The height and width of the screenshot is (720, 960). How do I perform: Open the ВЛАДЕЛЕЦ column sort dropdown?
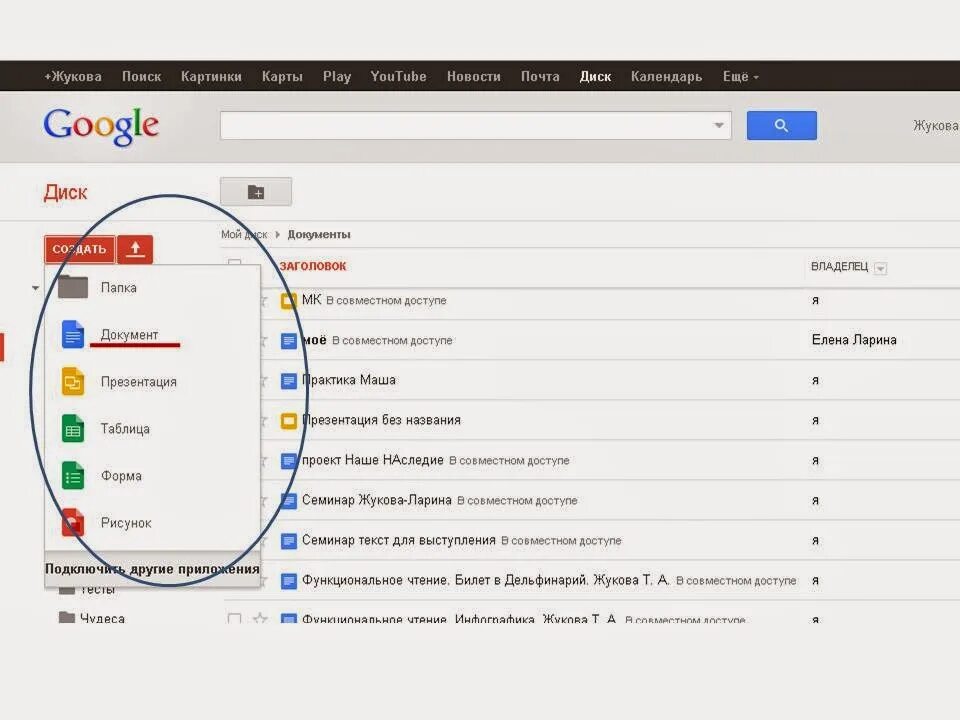pyautogui.click(x=880, y=268)
